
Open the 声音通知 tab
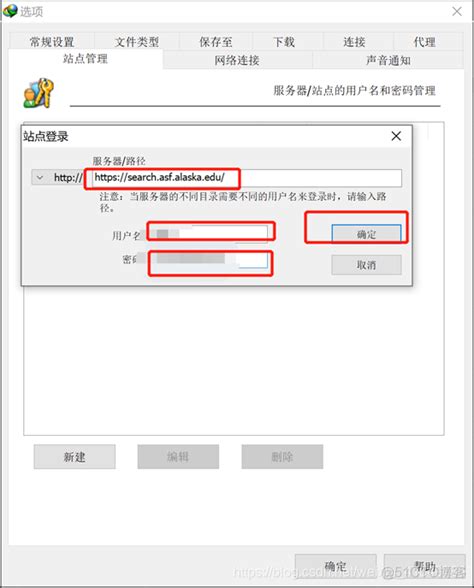388,60
